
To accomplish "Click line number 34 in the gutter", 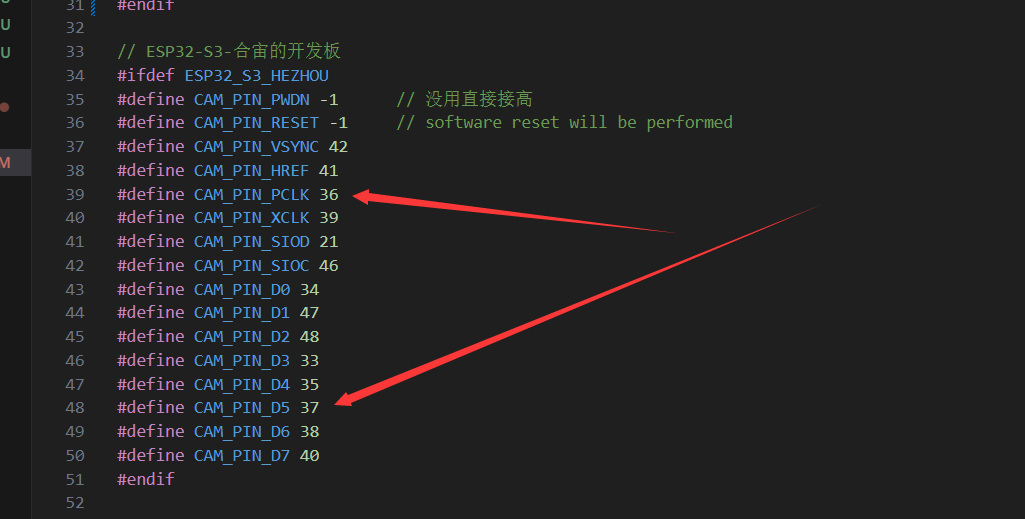I will click(74, 75).
